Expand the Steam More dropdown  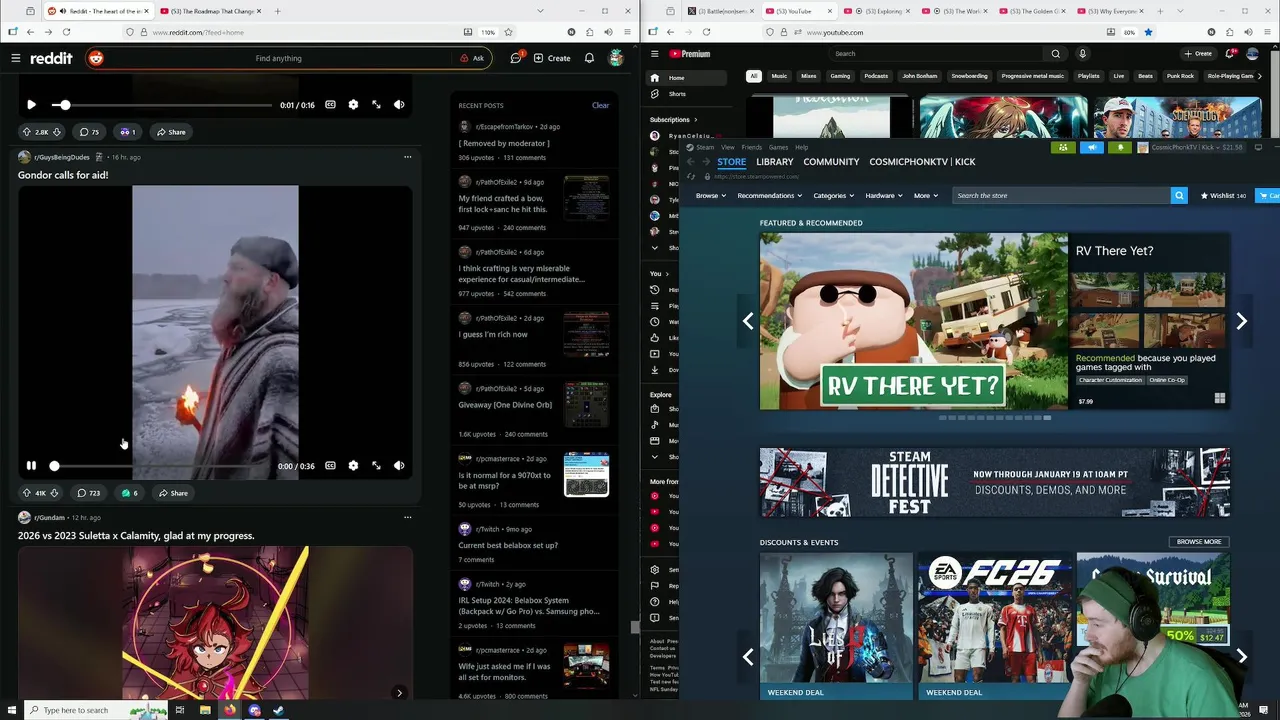[926, 196]
